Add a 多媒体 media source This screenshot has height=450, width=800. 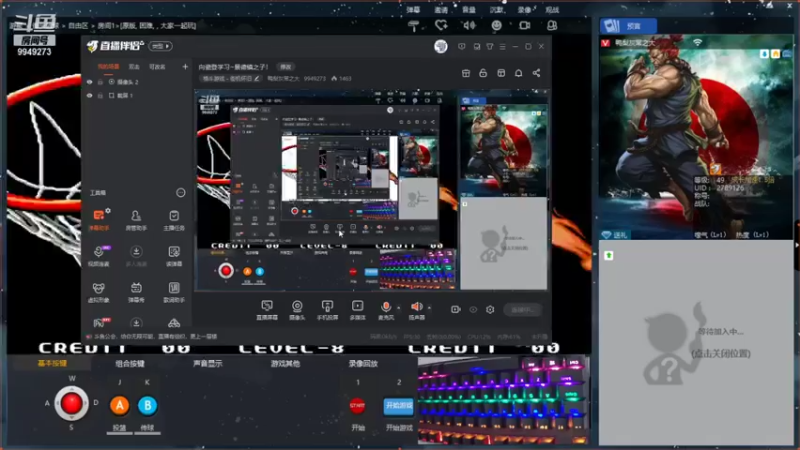point(358,310)
